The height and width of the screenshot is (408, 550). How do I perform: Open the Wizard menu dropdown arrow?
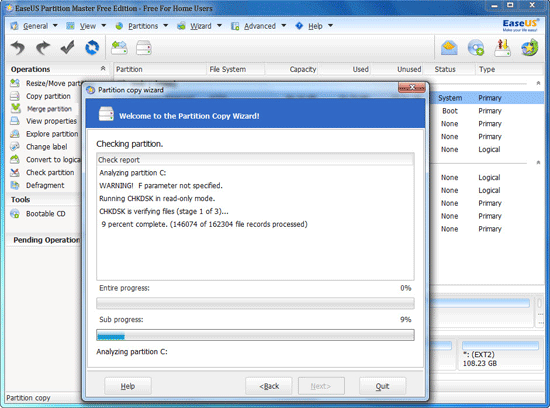[219, 26]
